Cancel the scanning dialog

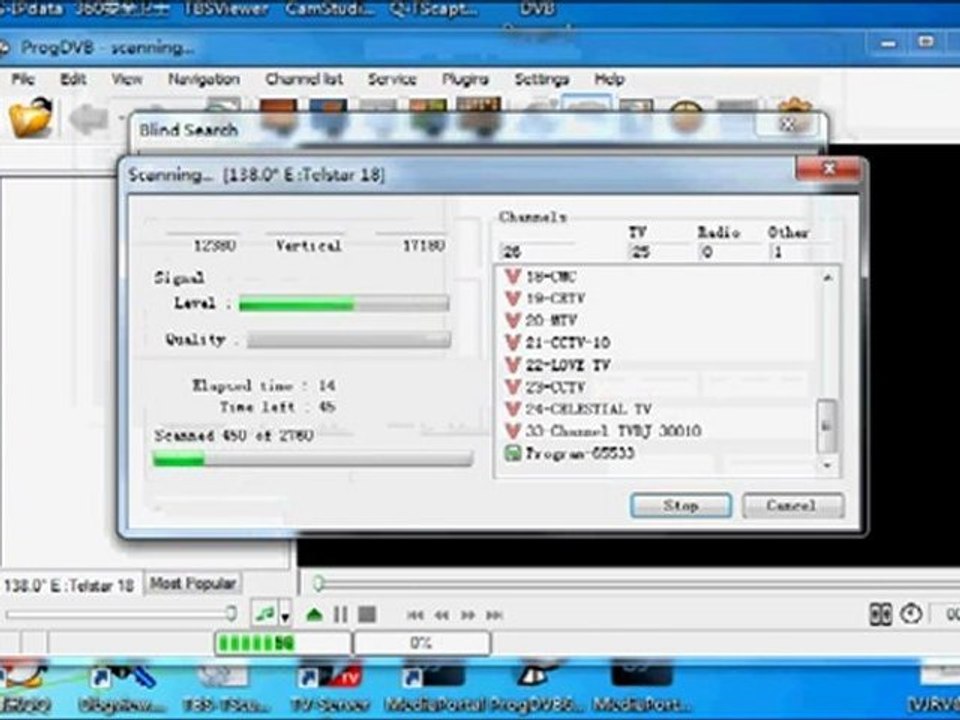pos(793,506)
